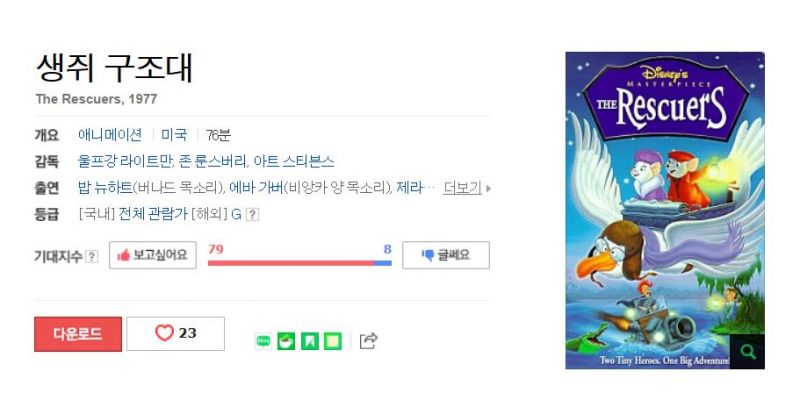800x400 pixels.
Task: Expand the cast list with 더보기
Action: pyautogui.click(x=462, y=188)
